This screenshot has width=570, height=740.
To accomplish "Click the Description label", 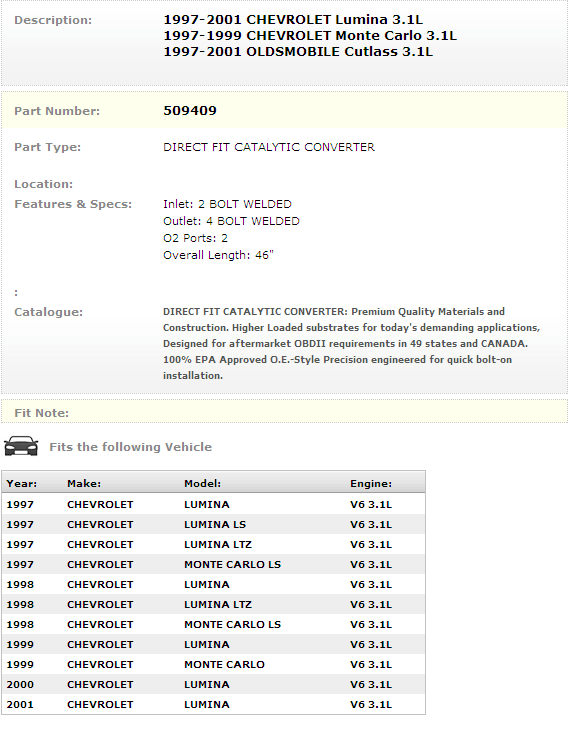I will 53,20.
